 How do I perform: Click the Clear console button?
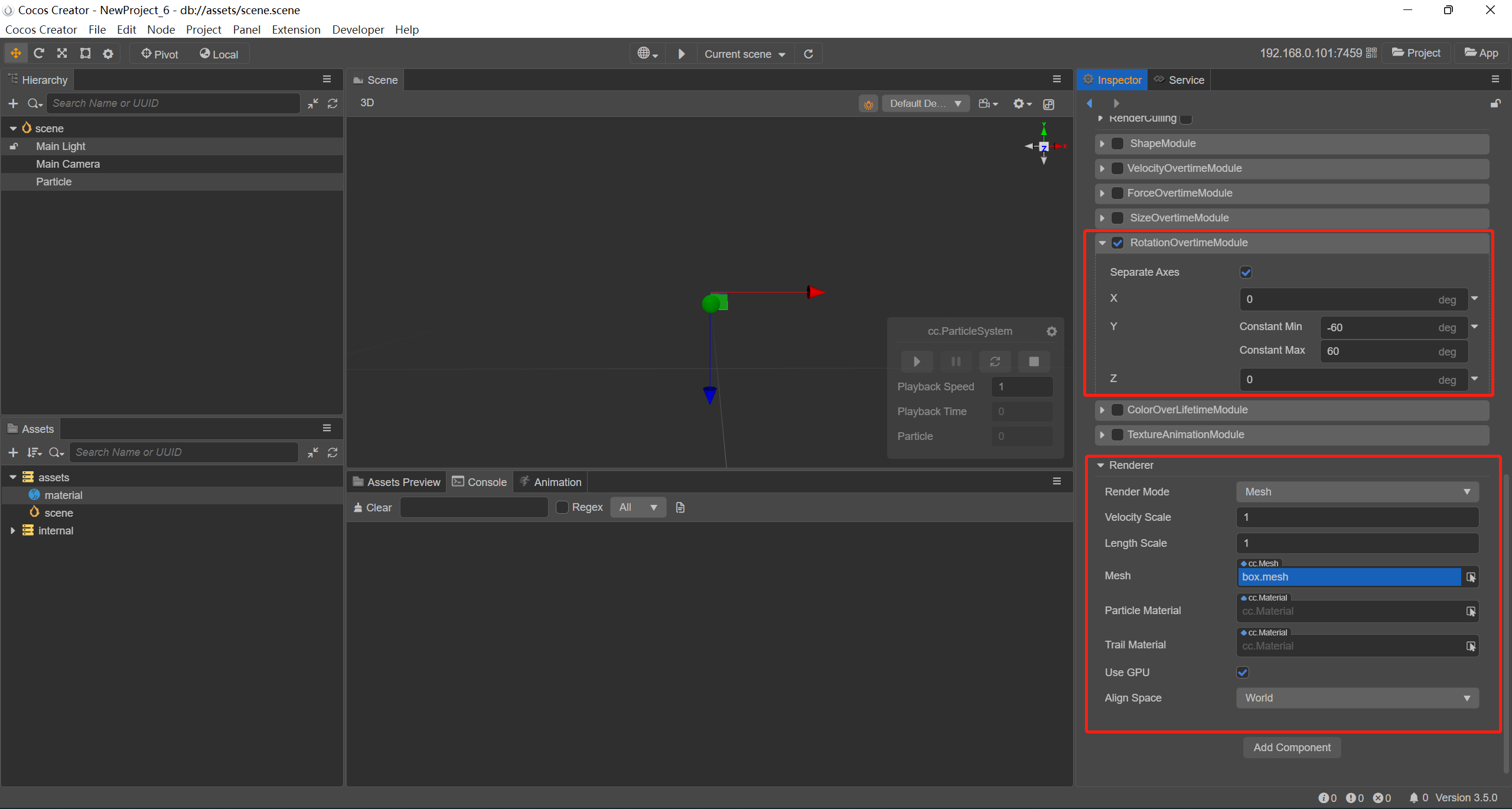373,507
